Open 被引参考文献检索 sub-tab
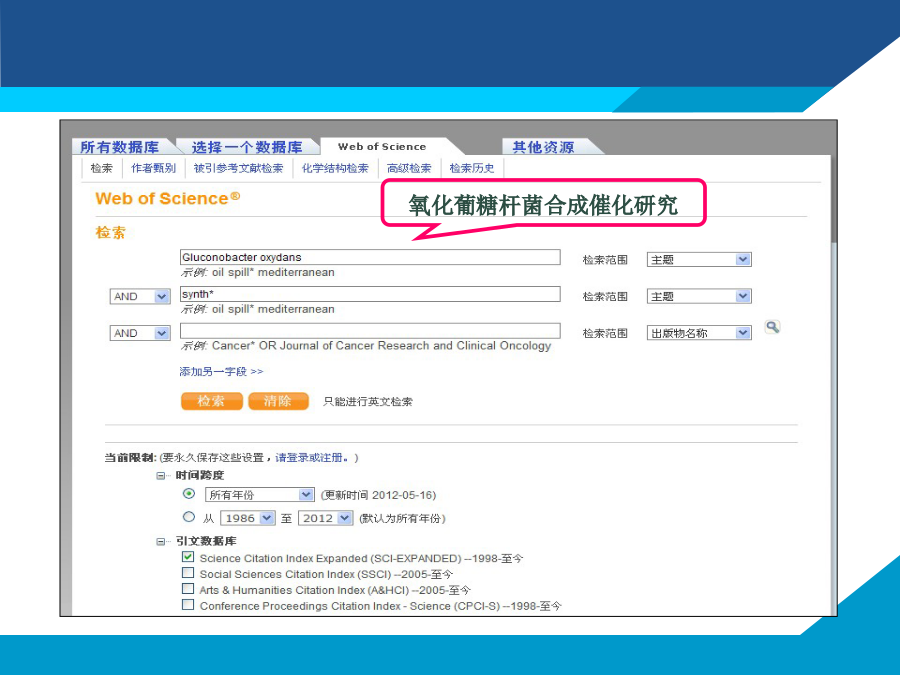 tap(238, 168)
